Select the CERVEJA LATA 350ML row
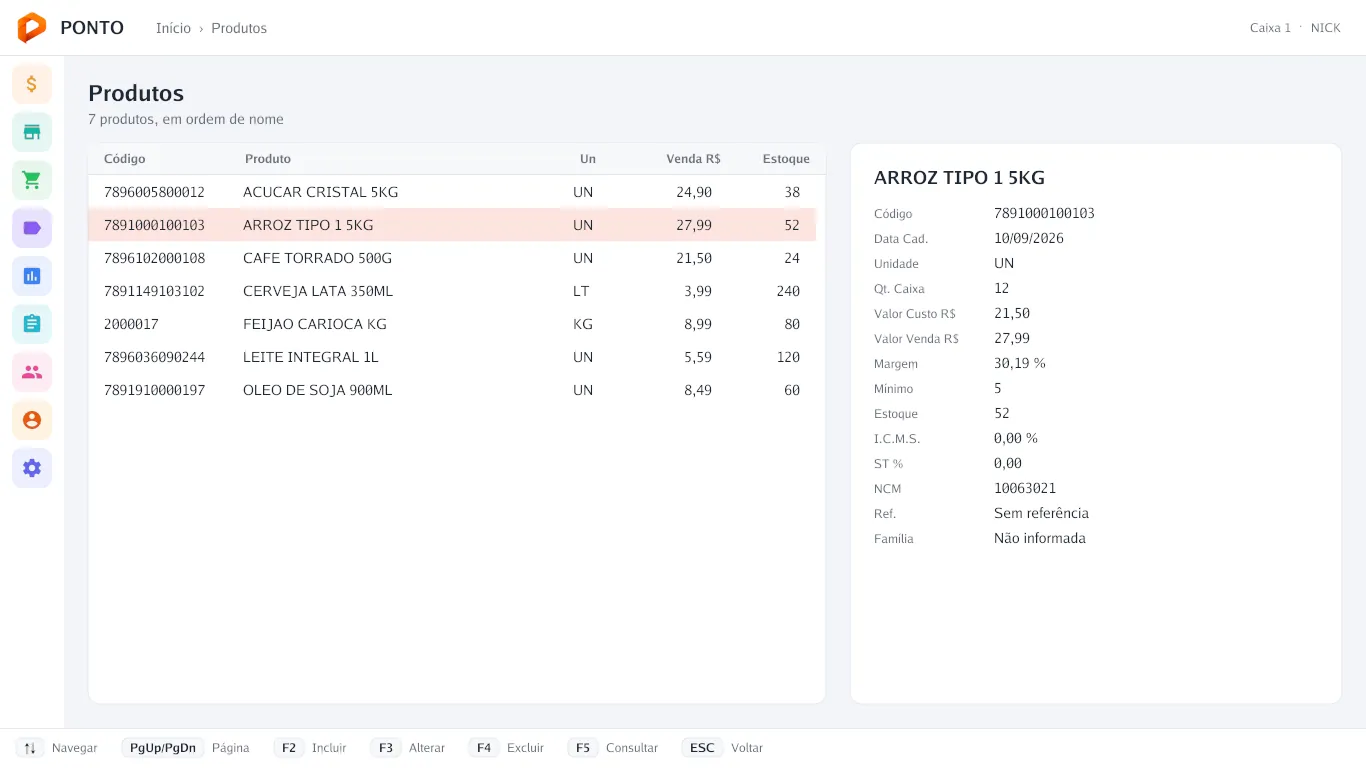Viewport: 1366px width, 768px height. (452, 291)
